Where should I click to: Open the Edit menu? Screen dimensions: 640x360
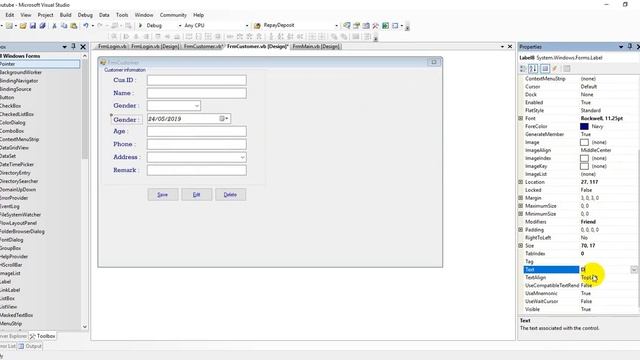[x=10, y=15]
